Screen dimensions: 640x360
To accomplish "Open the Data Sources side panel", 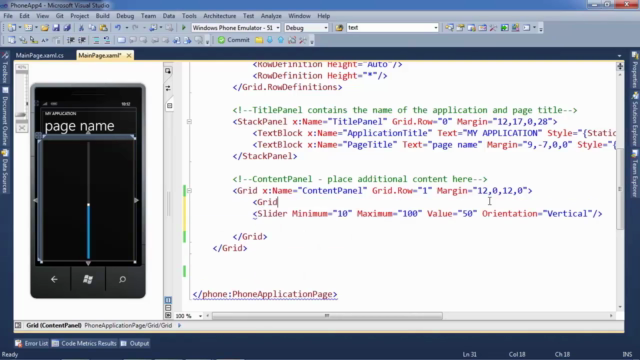I will [5, 171].
